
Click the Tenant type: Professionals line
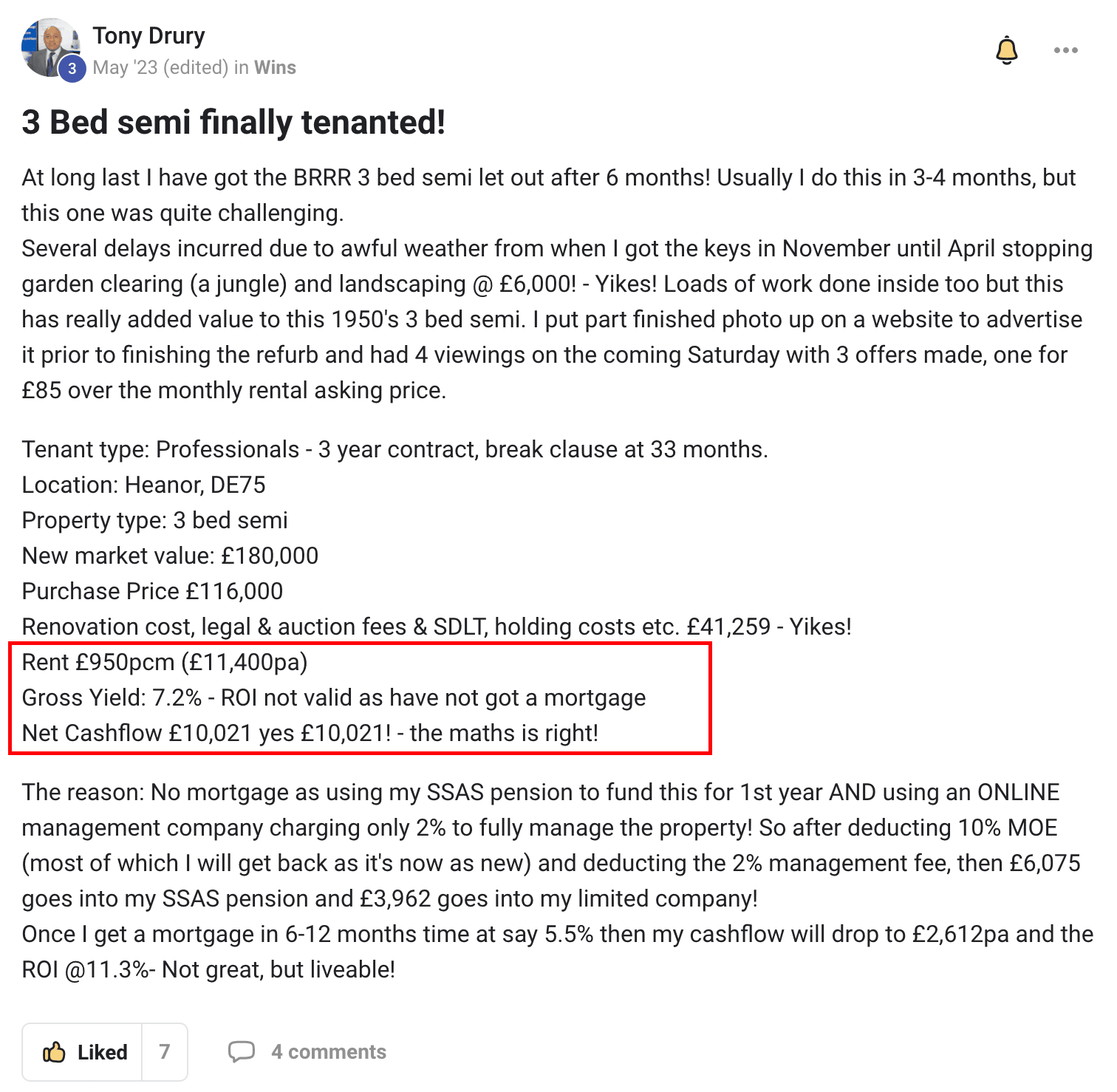(x=395, y=449)
